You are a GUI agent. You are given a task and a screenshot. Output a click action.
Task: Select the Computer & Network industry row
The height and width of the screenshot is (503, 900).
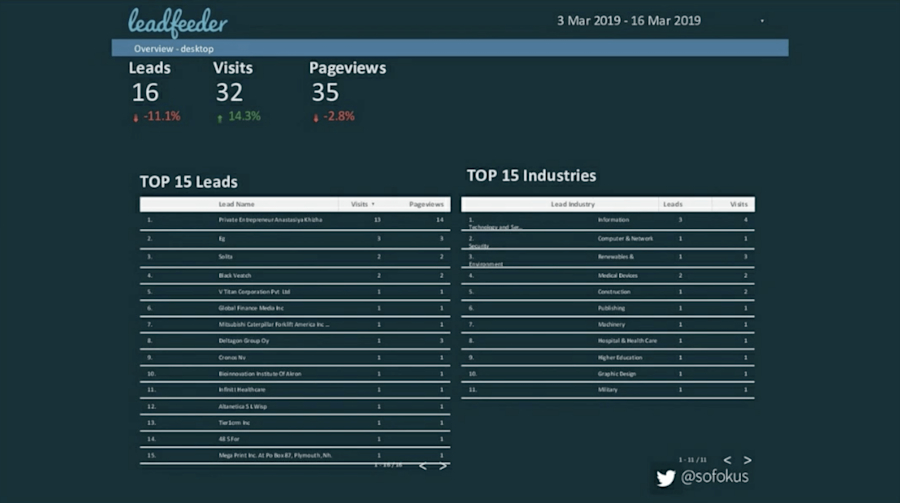[x=608, y=240]
